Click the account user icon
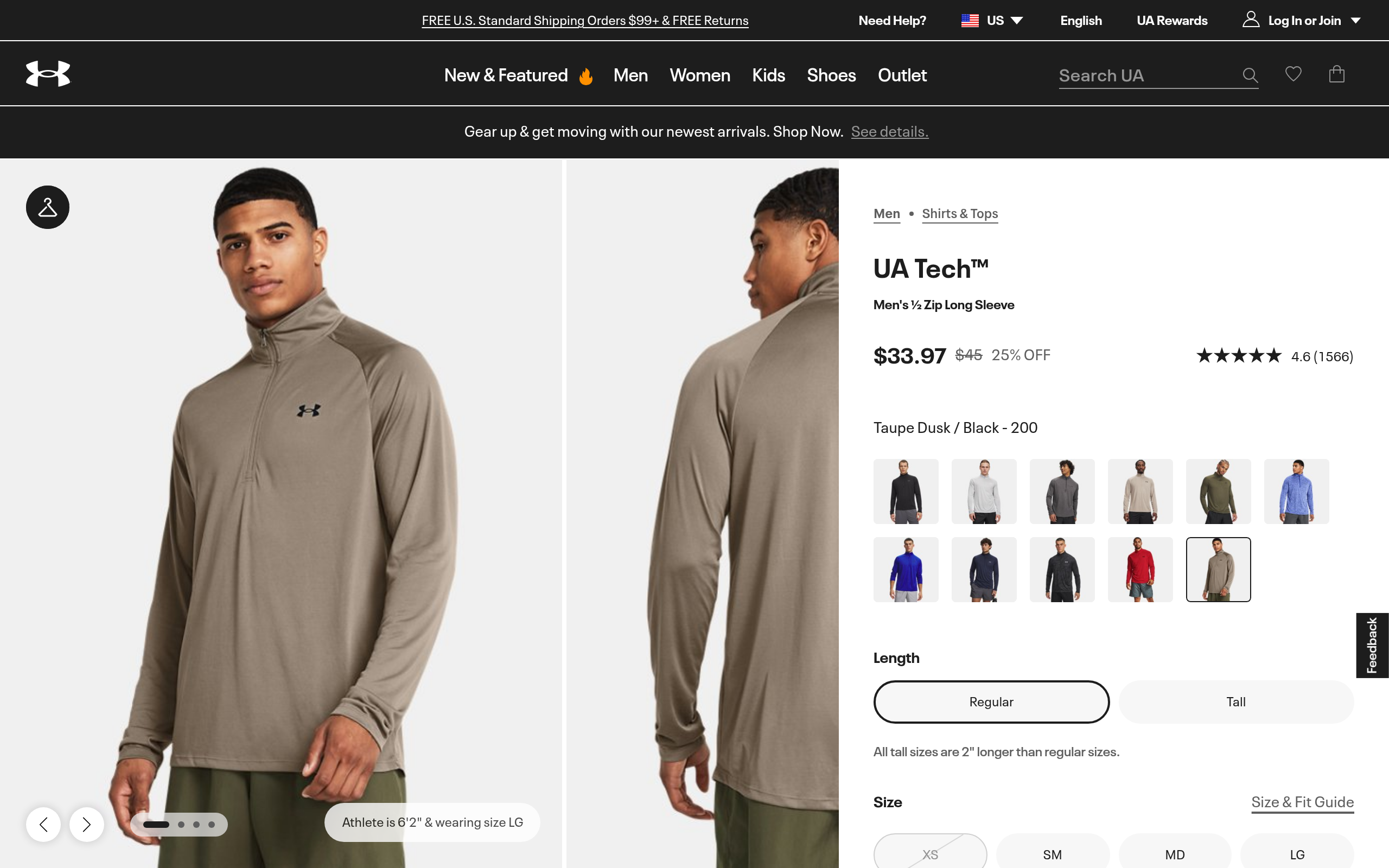Viewport: 1389px width, 868px height. (1251, 20)
